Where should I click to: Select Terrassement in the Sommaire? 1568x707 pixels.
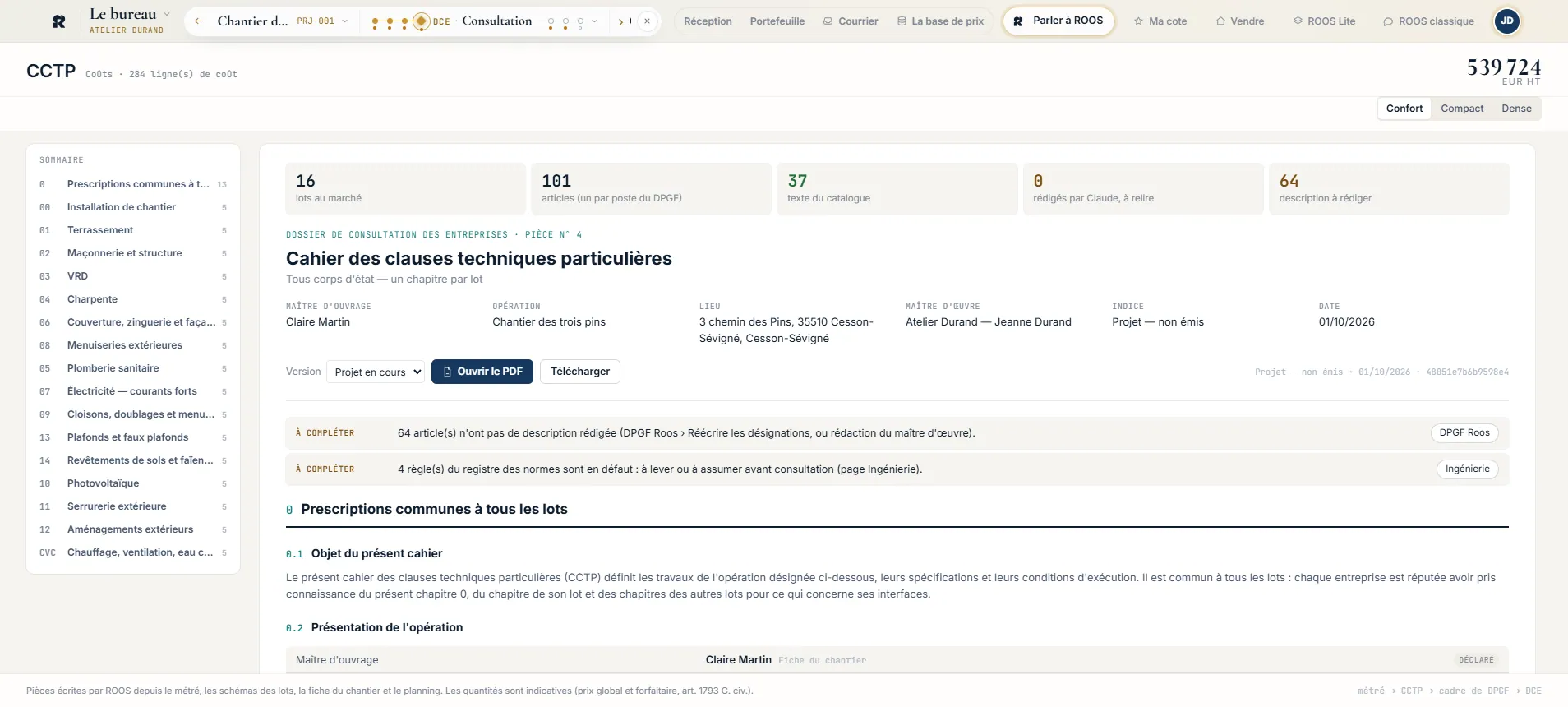coord(133,230)
